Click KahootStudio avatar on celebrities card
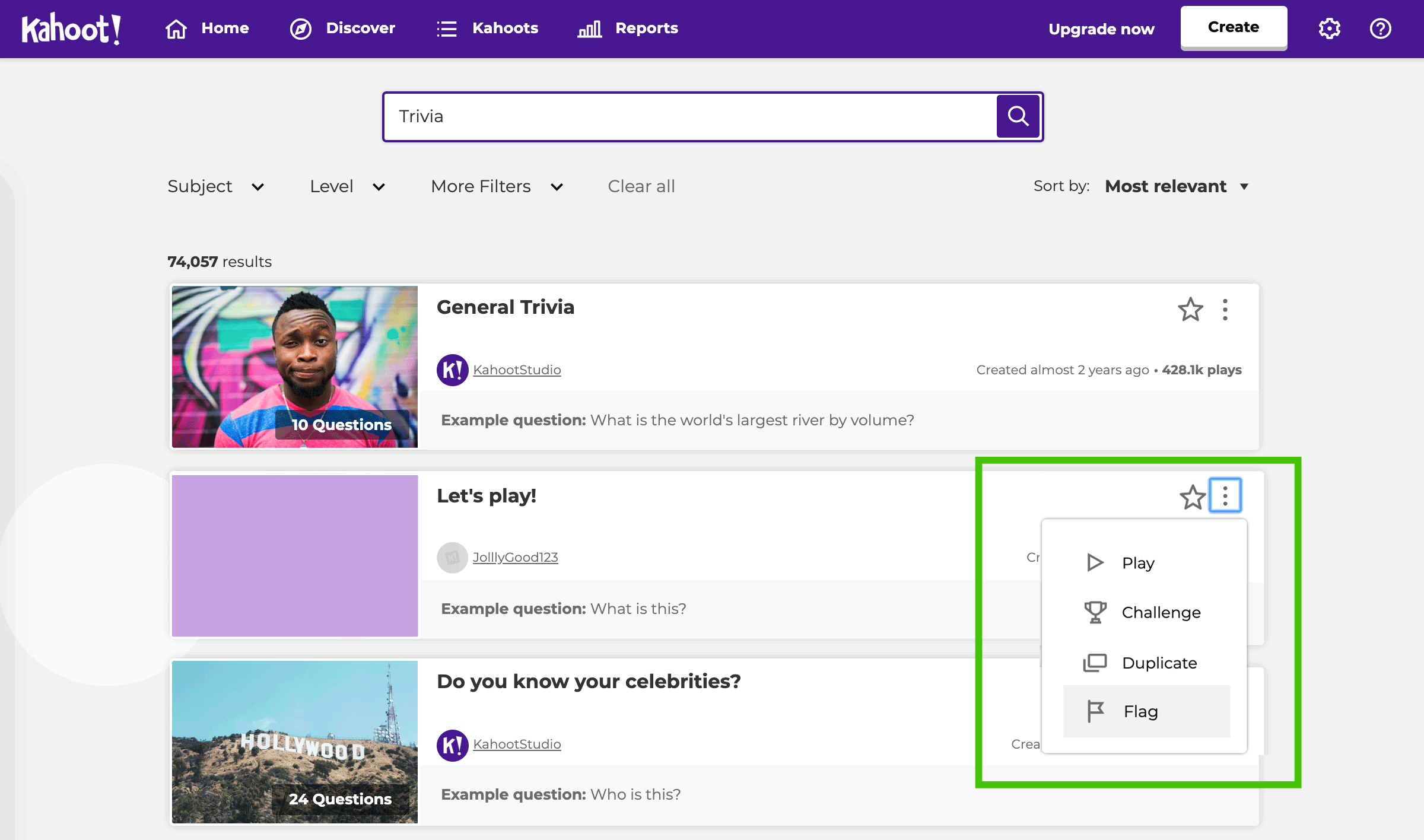Image resolution: width=1424 pixels, height=840 pixels. (453, 745)
